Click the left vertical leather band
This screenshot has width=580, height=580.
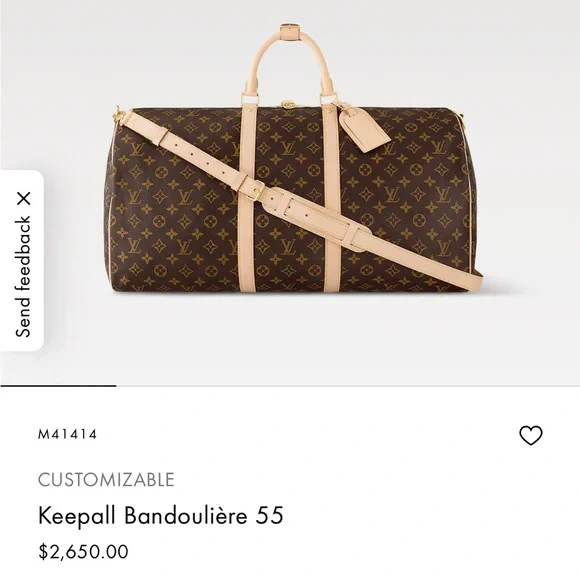point(246,200)
